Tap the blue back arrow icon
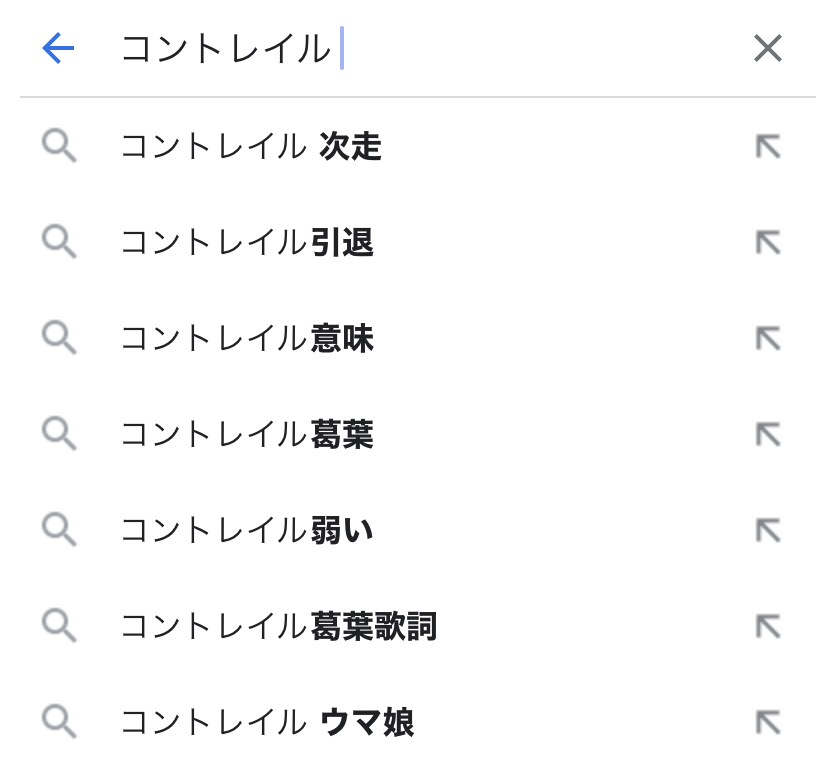The image size is (828, 762). pyautogui.click(x=59, y=48)
